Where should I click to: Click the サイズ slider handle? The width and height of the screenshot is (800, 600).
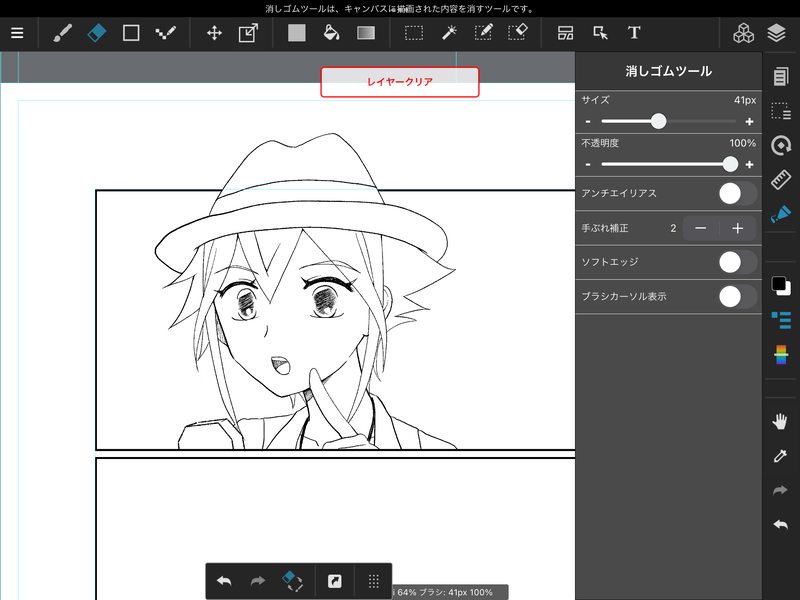(658, 121)
